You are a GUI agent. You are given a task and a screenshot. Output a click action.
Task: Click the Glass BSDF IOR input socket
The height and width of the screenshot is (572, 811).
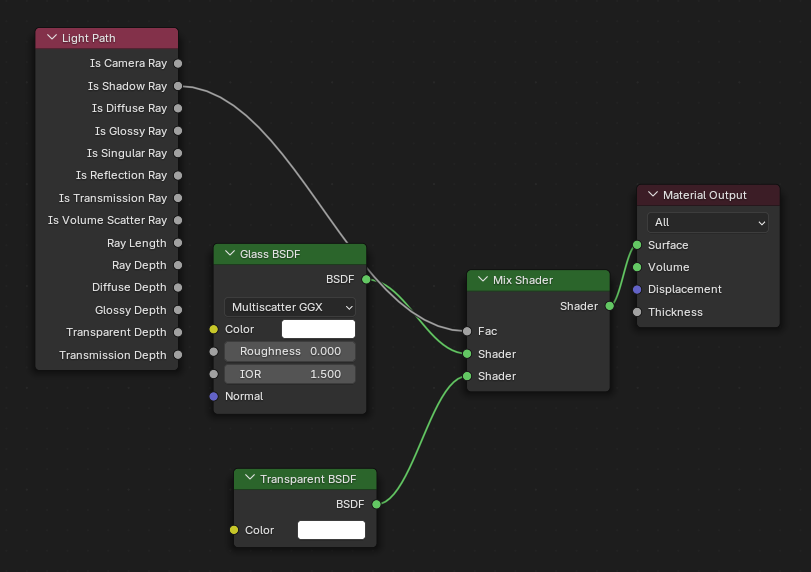[x=214, y=374]
